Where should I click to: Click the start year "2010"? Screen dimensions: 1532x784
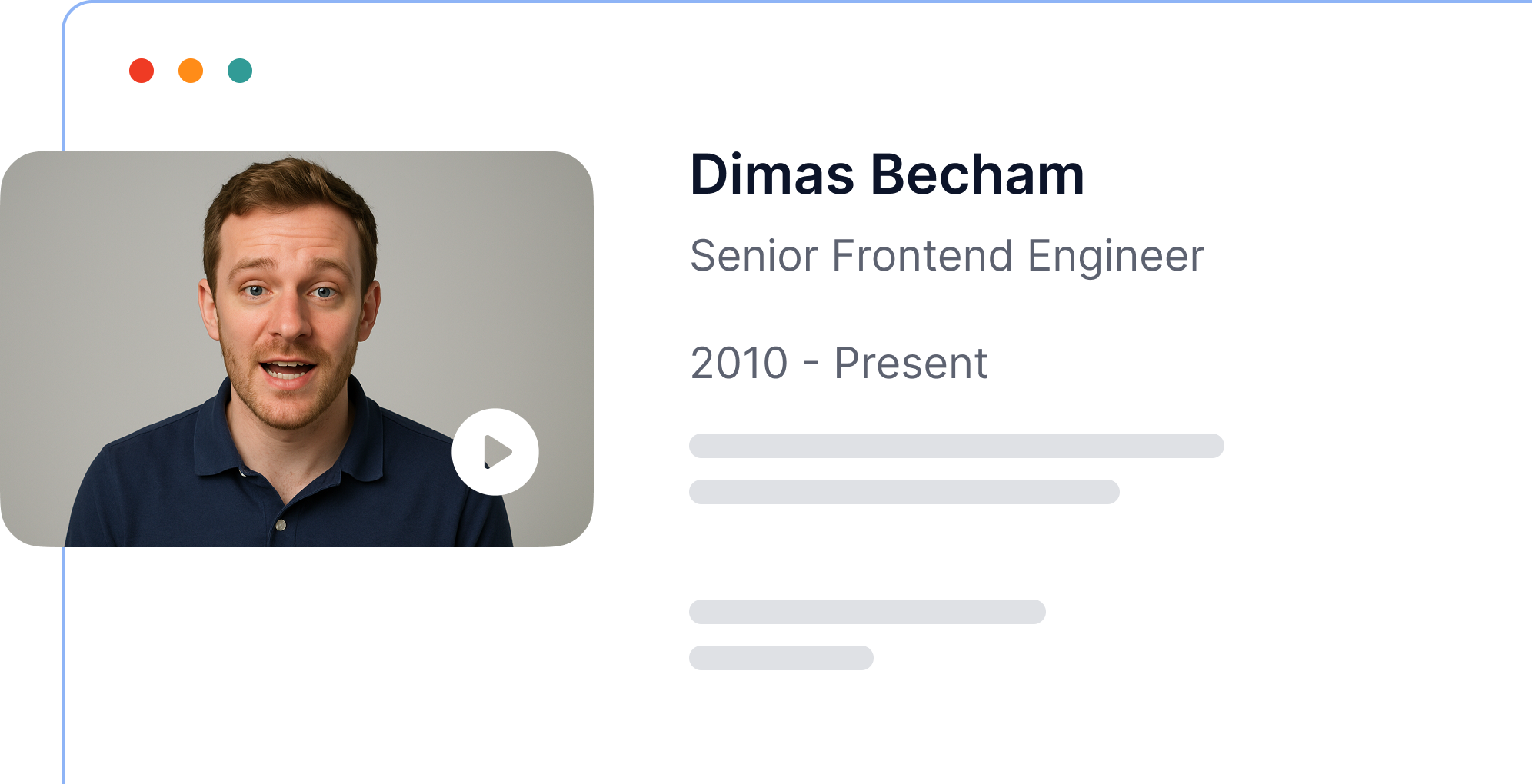(739, 364)
